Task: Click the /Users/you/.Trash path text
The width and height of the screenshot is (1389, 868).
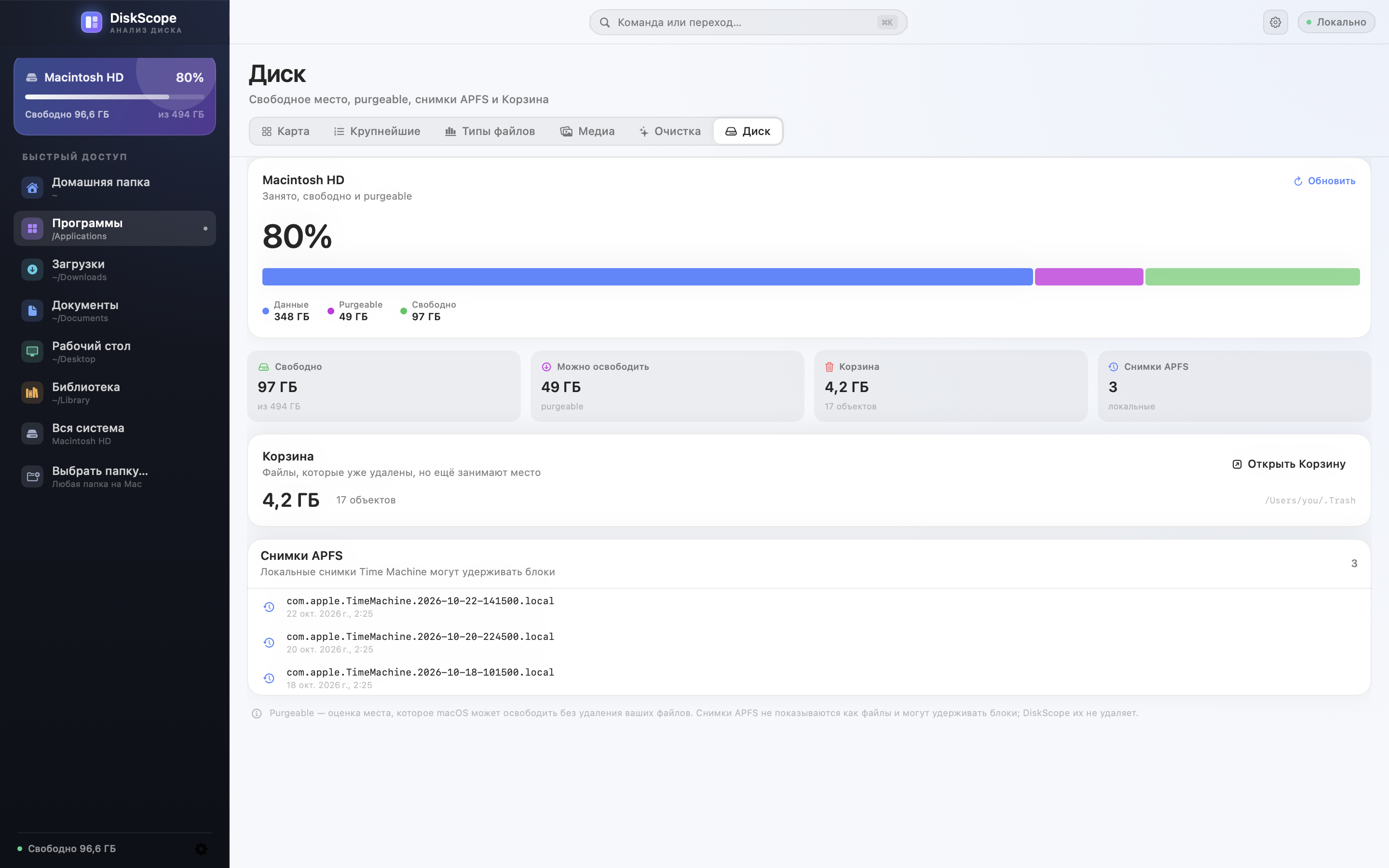Action: point(1310,501)
